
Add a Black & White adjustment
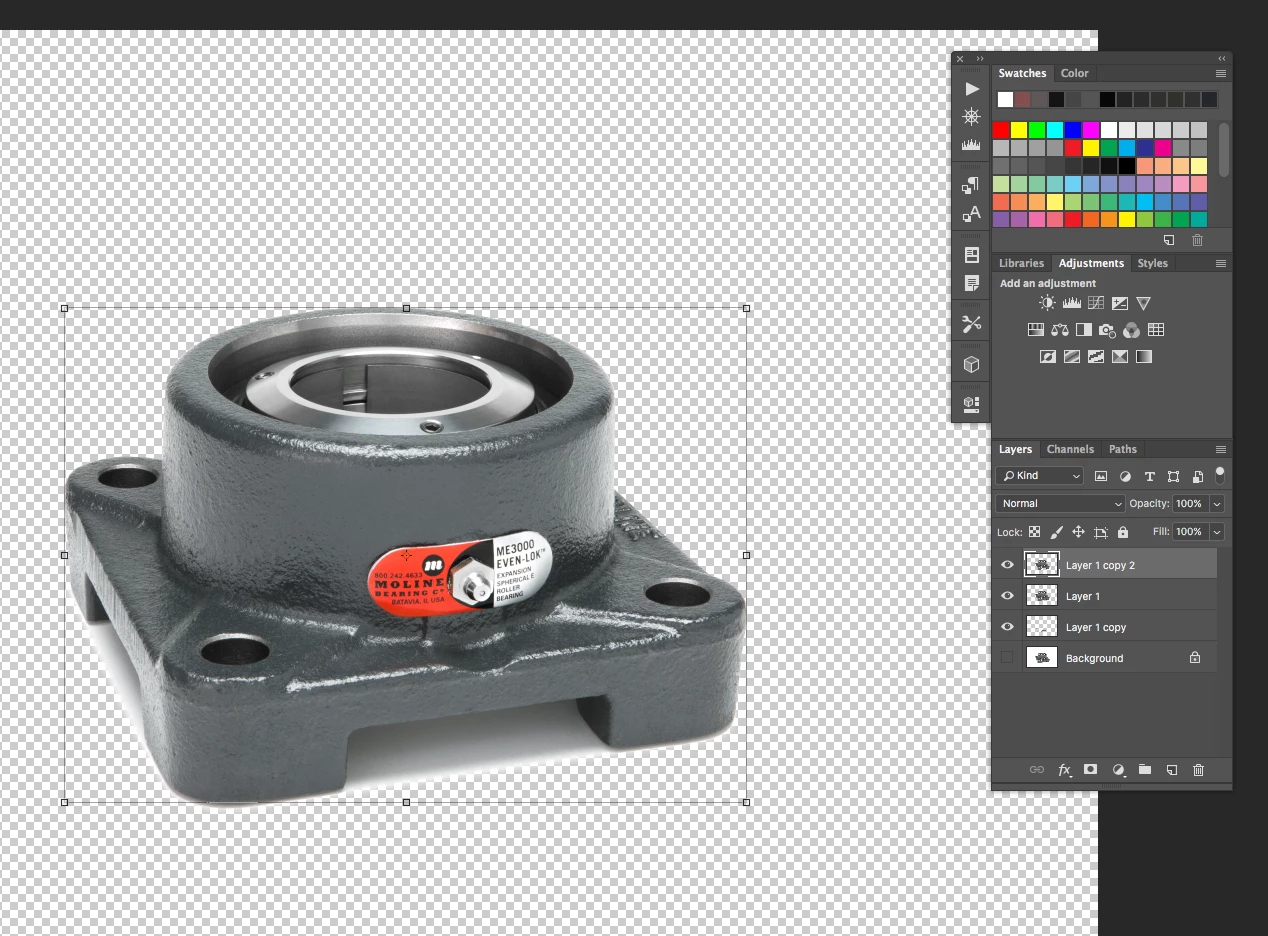coord(1083,330)
